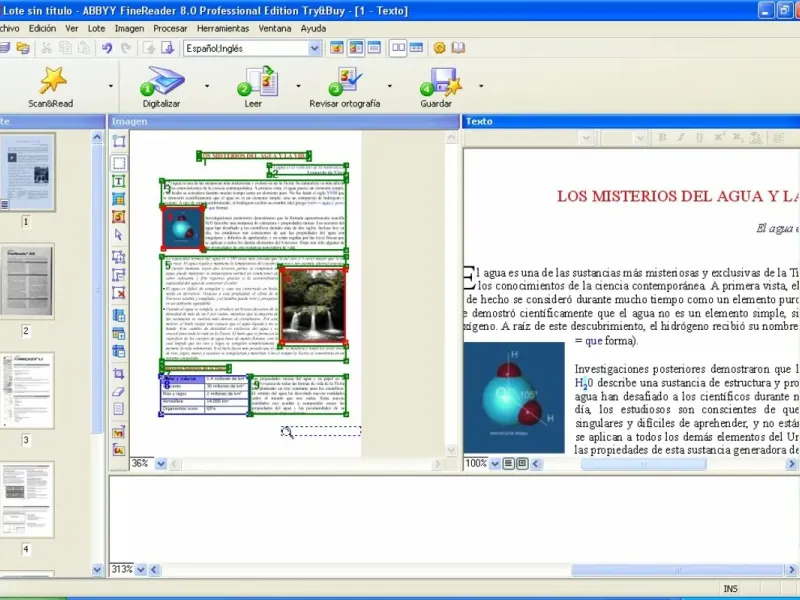
Task: Click the Texto panel horizontal scrollbar thumb
Action: [643, 464]
